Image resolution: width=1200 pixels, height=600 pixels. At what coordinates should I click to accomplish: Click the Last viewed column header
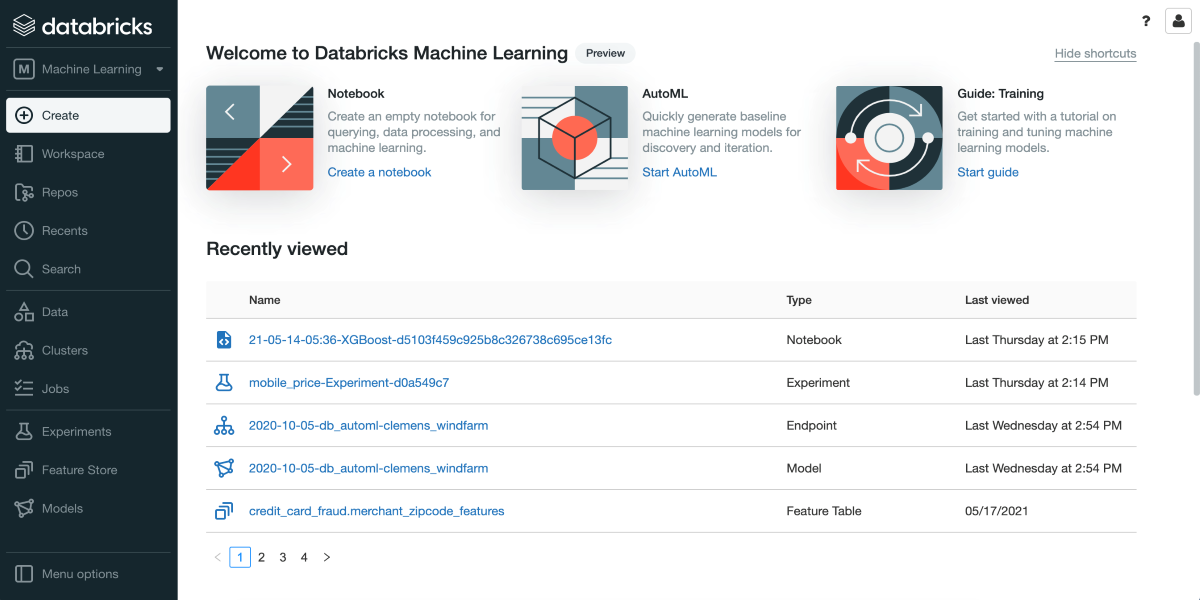(x=997, y=300)
